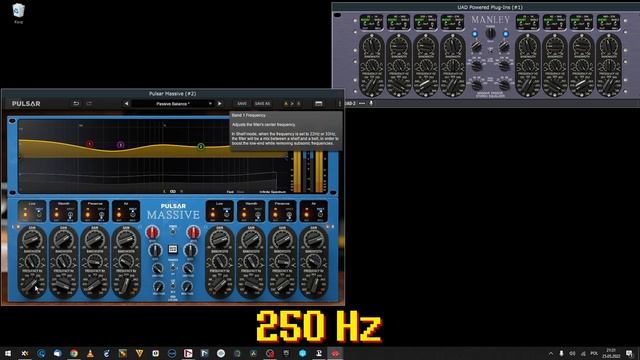Click the redo arrow in Pulsar toolbar
Viewport: 640px width, 360px height.
click(x=89, y=104)
